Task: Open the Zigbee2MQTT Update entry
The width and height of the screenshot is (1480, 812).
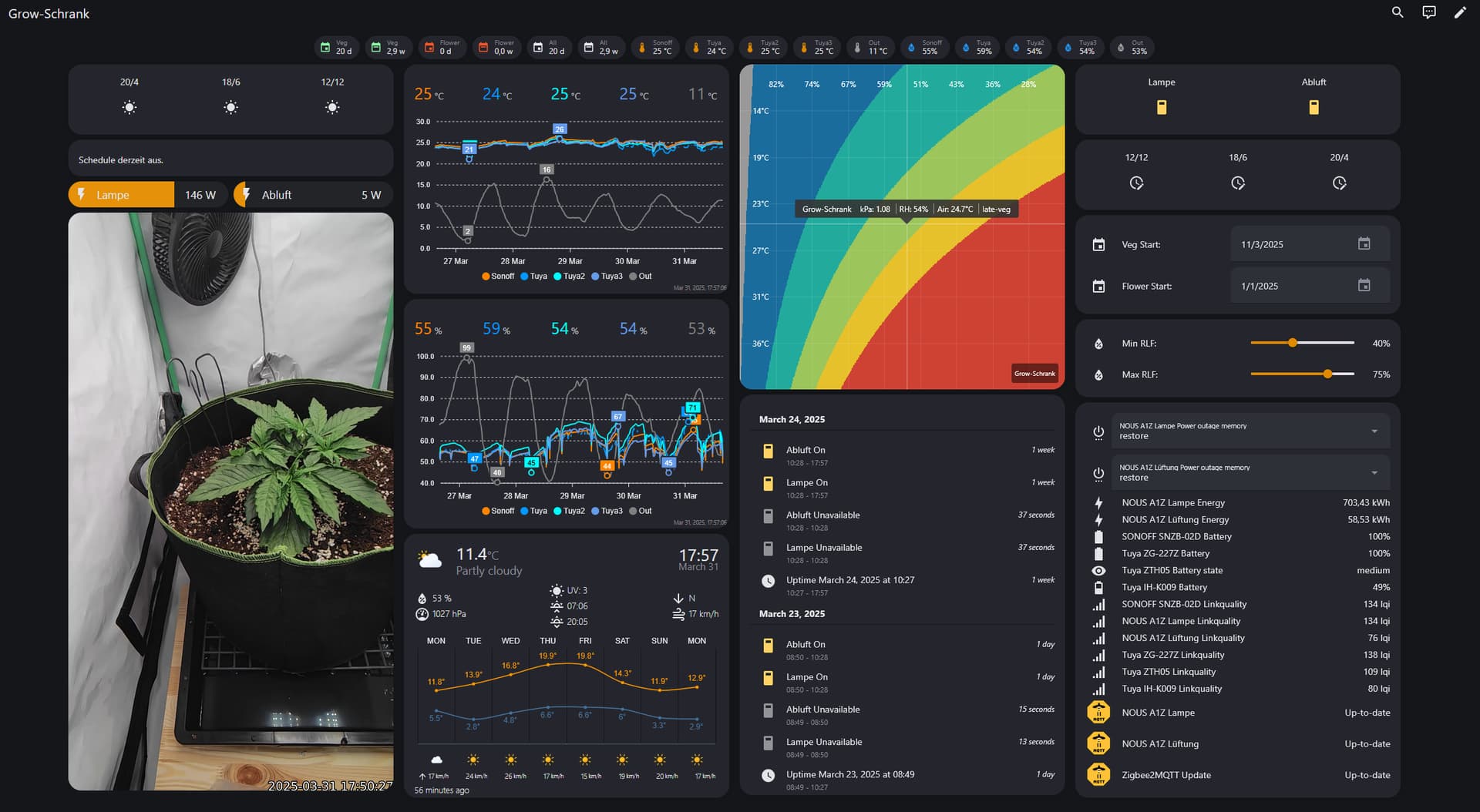Action: click(x=1165, y=775)
